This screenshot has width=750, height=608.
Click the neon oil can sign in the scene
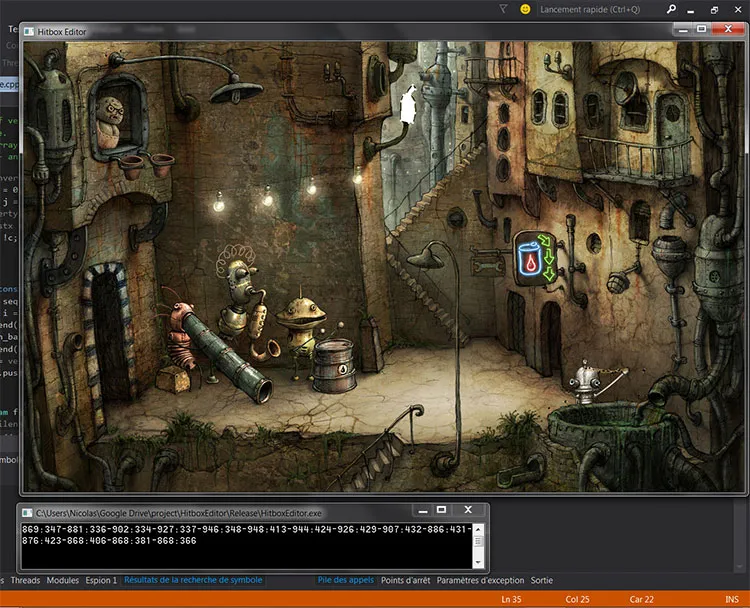click(537, 259)
